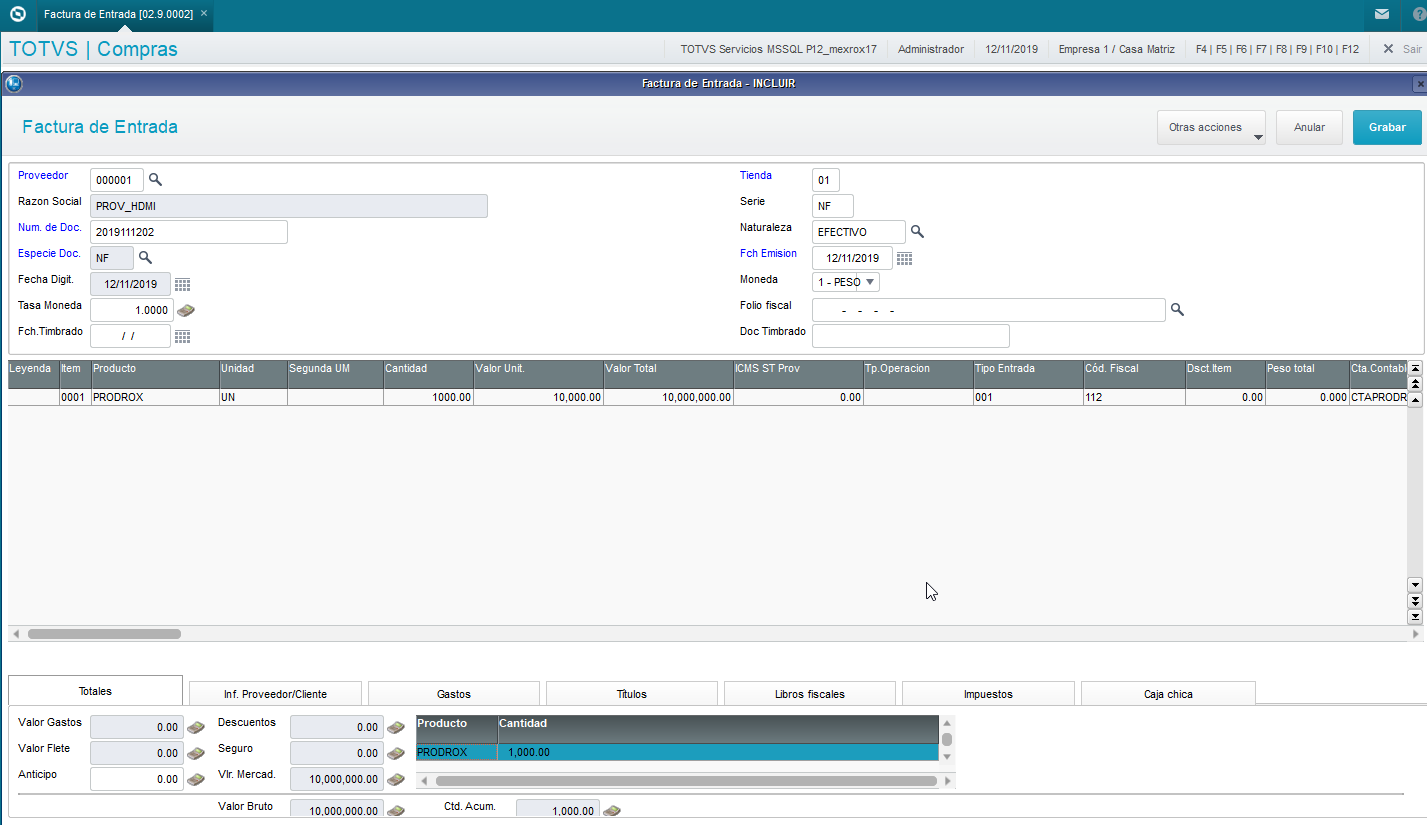The width and height of the screenshot is (1427, 825).
Task: Open the Libros fiscales tab
Action: tap(810, 694)
